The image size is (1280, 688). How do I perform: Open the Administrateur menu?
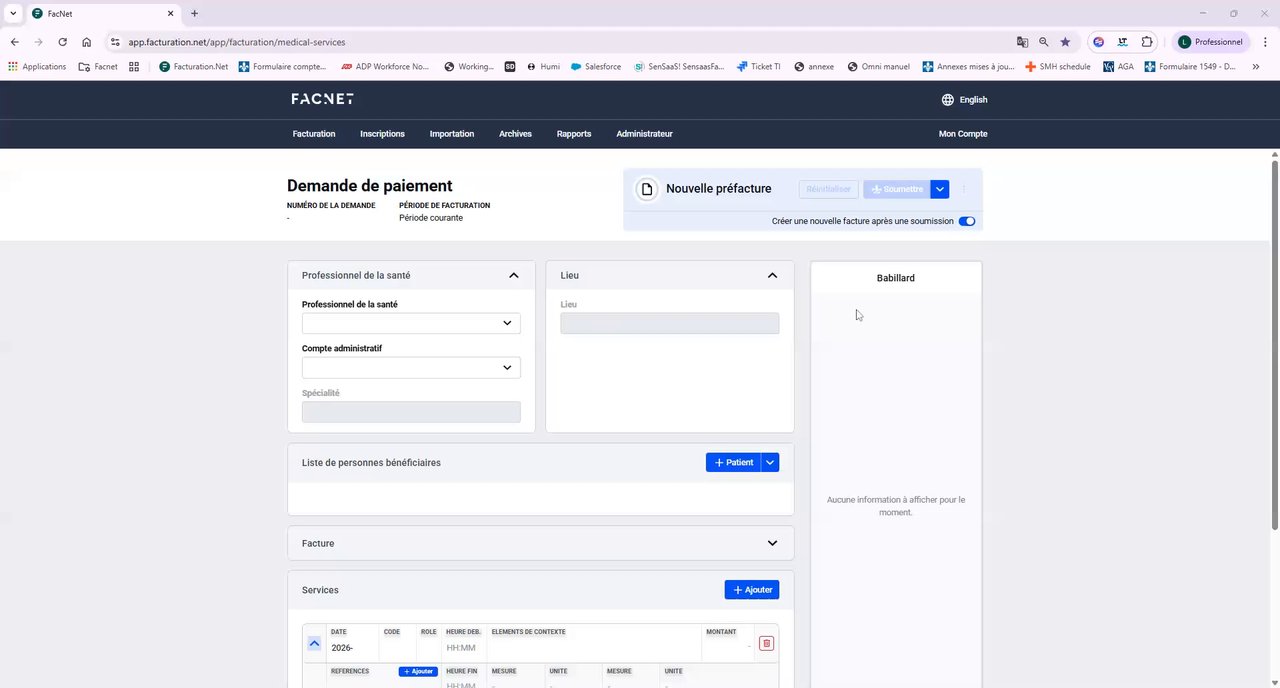pos(644,133)
